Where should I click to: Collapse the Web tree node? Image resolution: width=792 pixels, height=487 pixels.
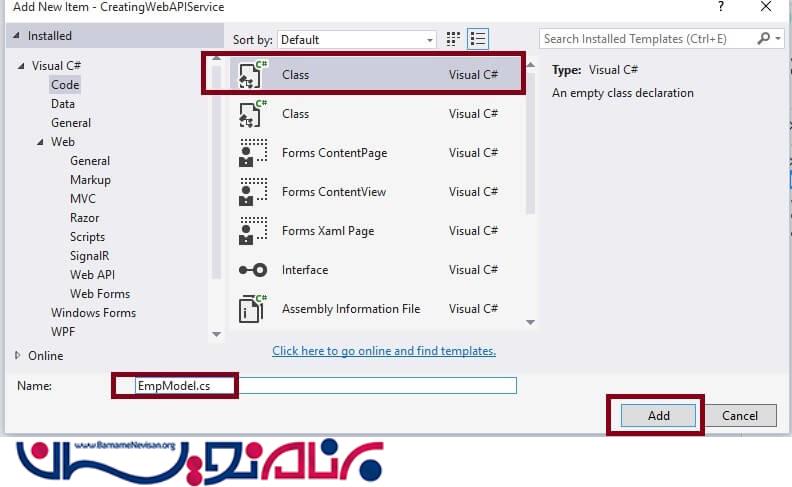coord(40,142)
